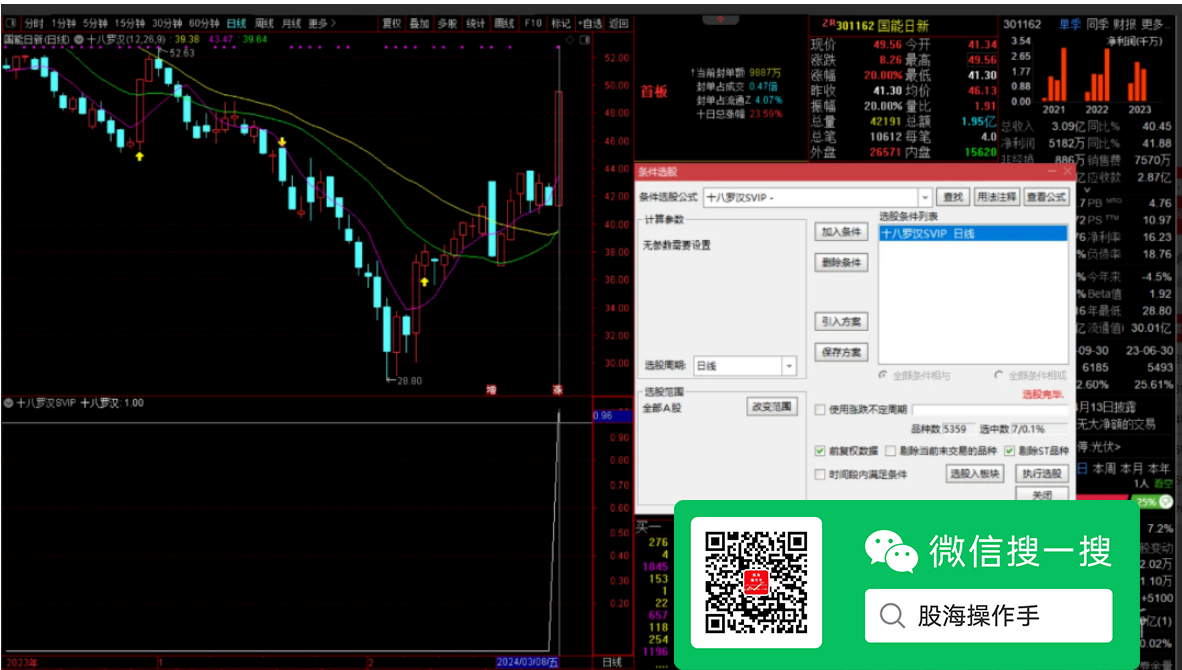Click the 复权 toolbar button
The height and width of the screenshot is (670, 1182).
point(391,23)
